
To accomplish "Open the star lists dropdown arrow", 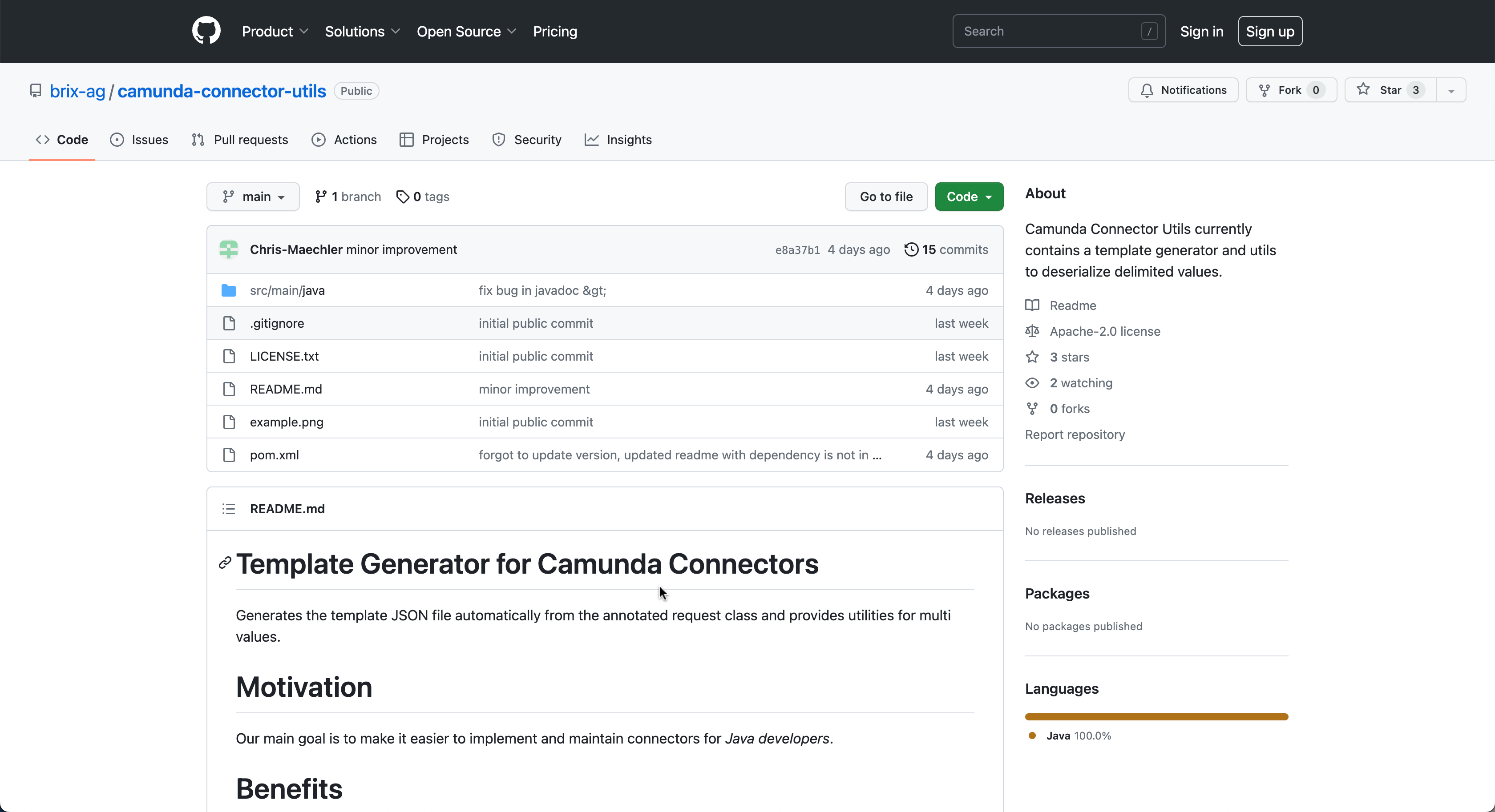I will click(1451, 90).
